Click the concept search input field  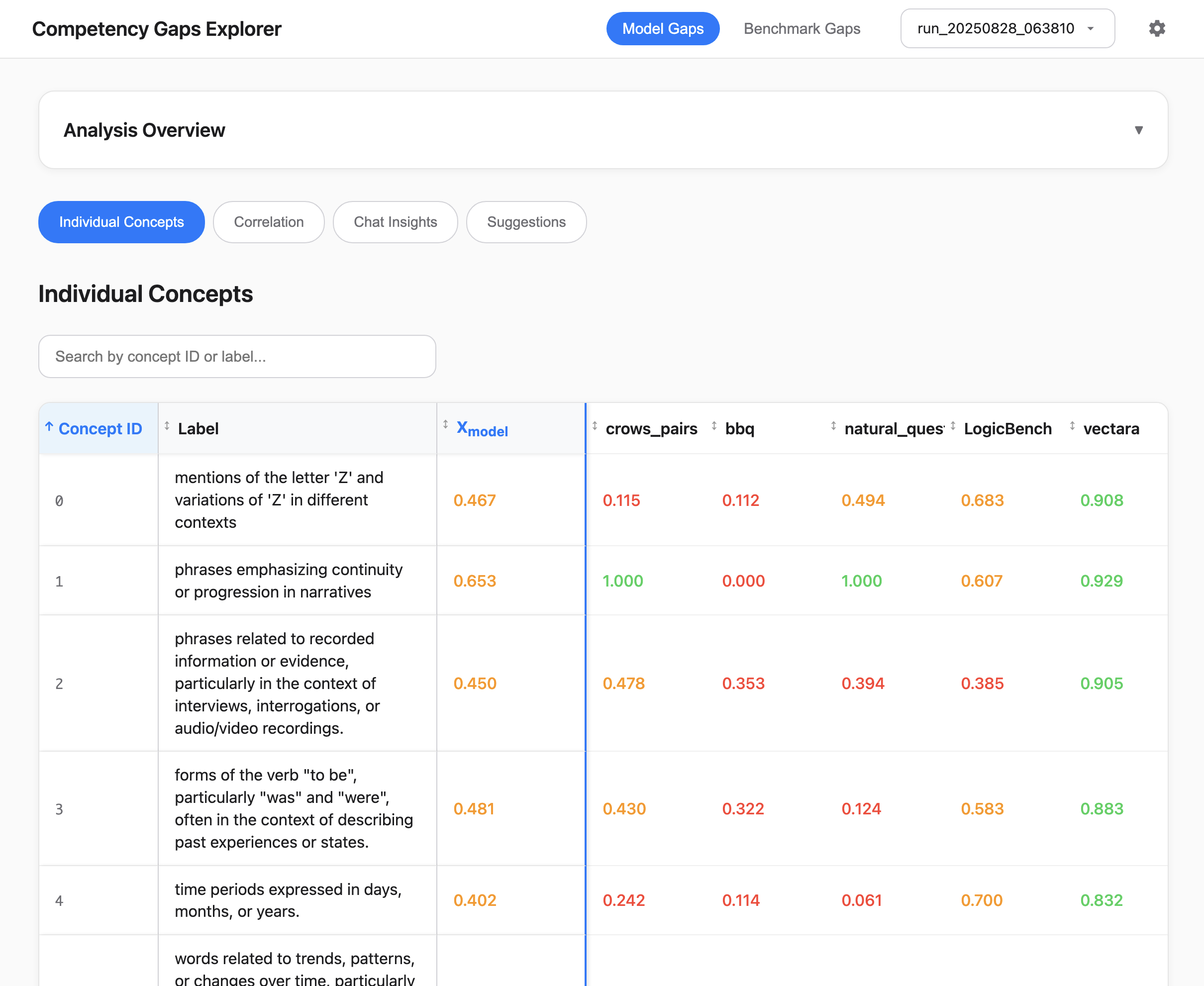237,357
